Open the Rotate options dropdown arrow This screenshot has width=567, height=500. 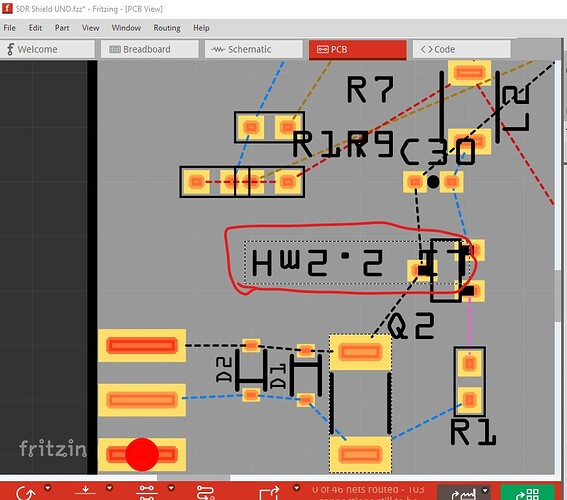click(47, 488)
